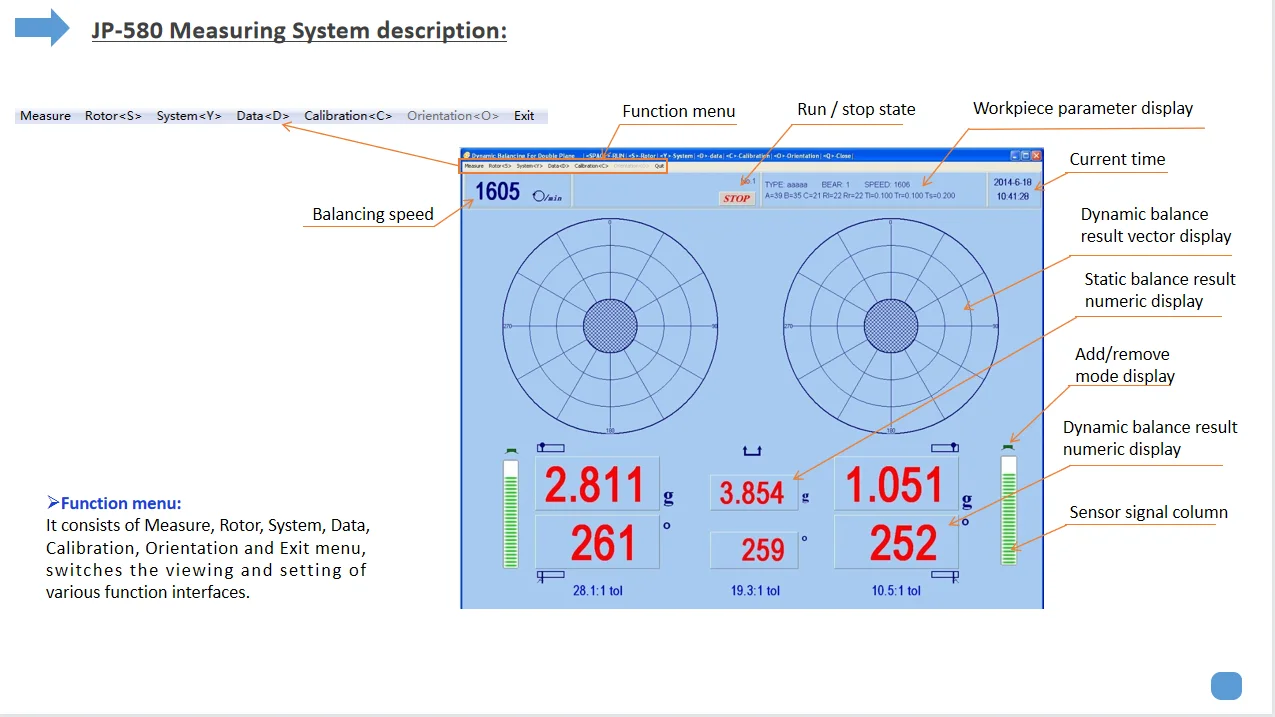Open Rotor<S> in the enlarged menu bar
This screenshot has width=1275, height=717.
[x=113, y=116]
